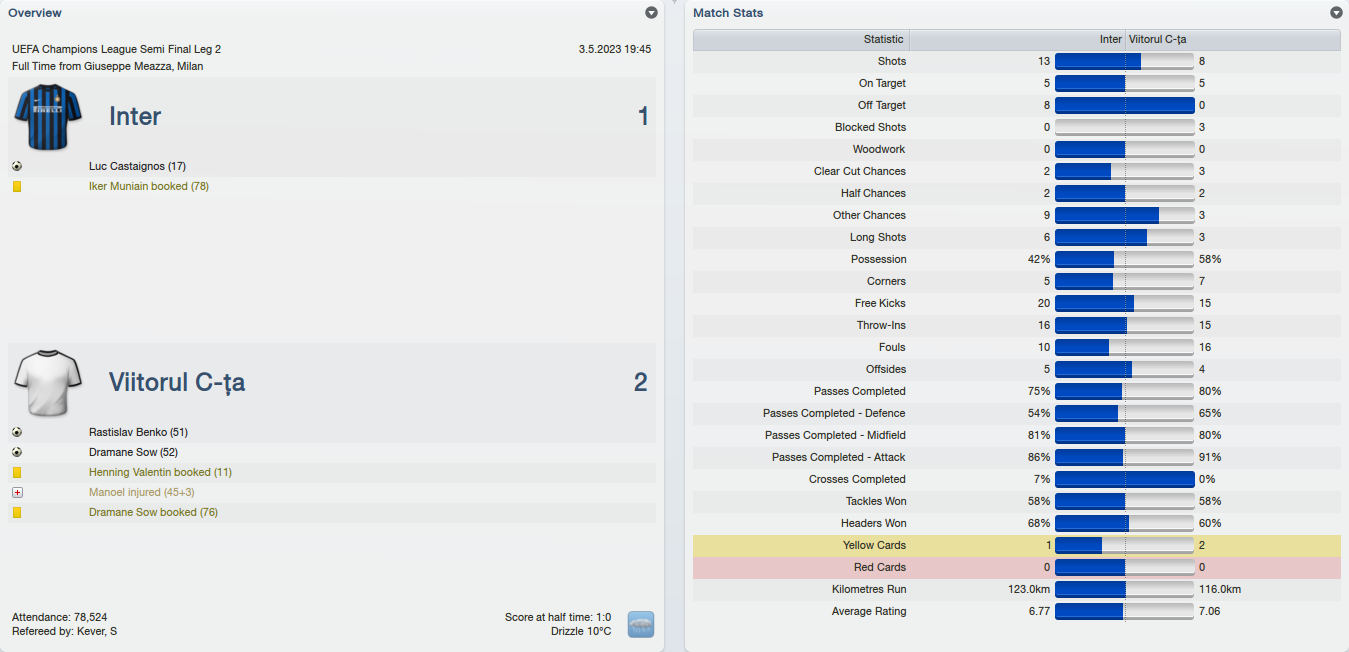
Task: Click yellow card icon beside Henning Valentin
Action: pos(17,472)
